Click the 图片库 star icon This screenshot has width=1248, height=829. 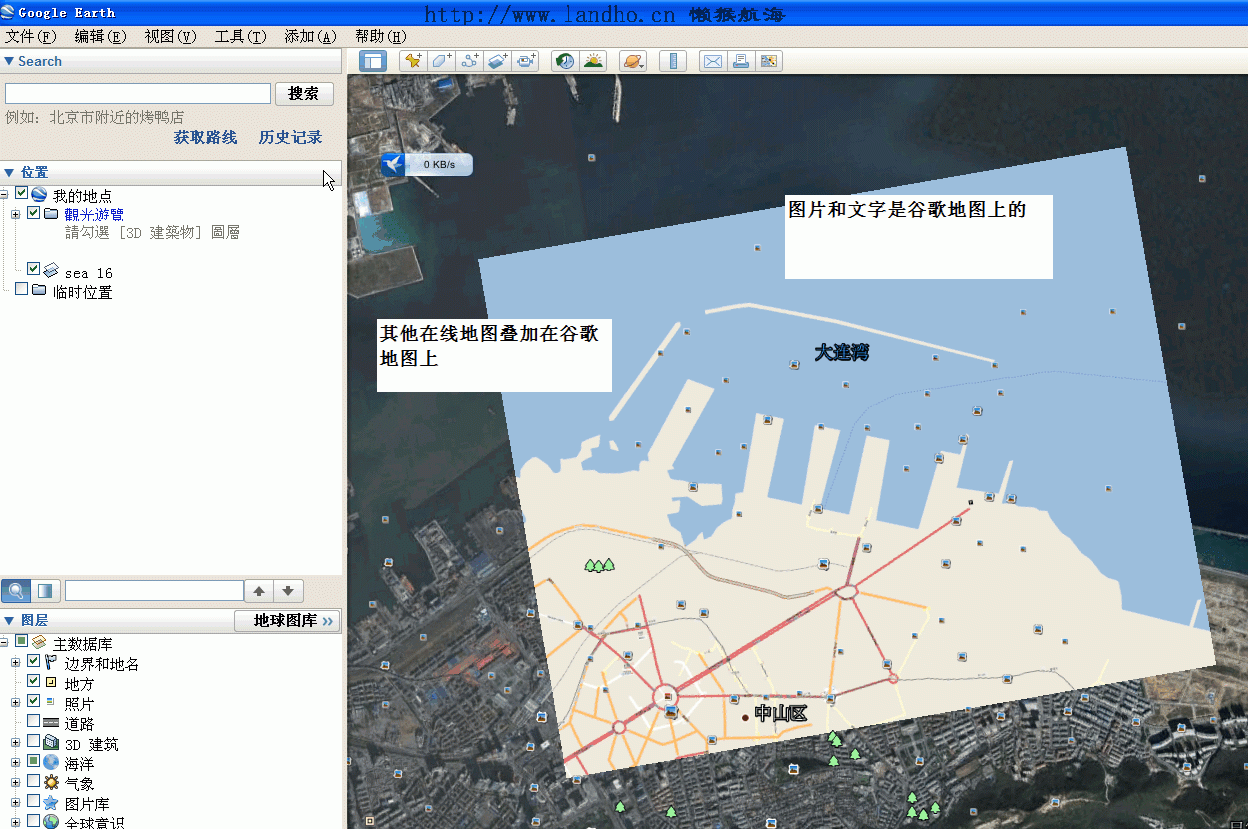pyautogui.click(x=51, y=802)
